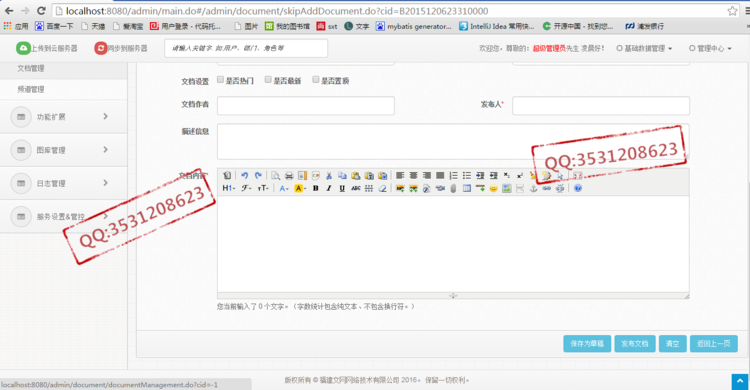Check the 是否最新 checkbox

point(268,79)
